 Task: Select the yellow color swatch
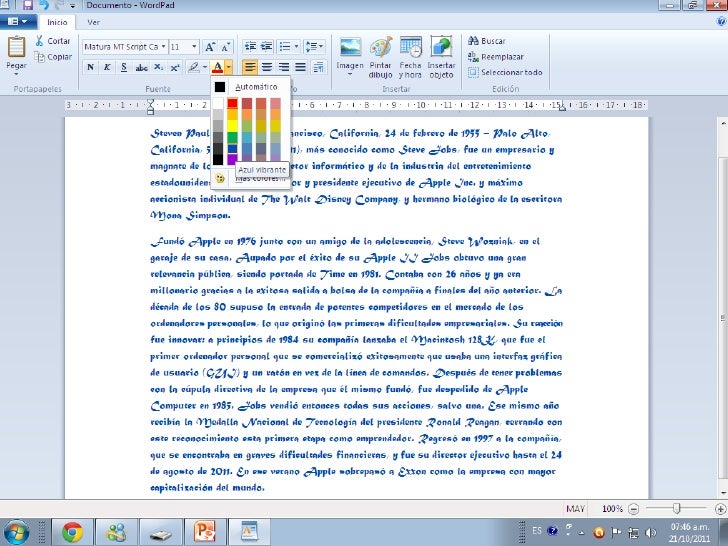pyautogui.click(x=232, y=125)
